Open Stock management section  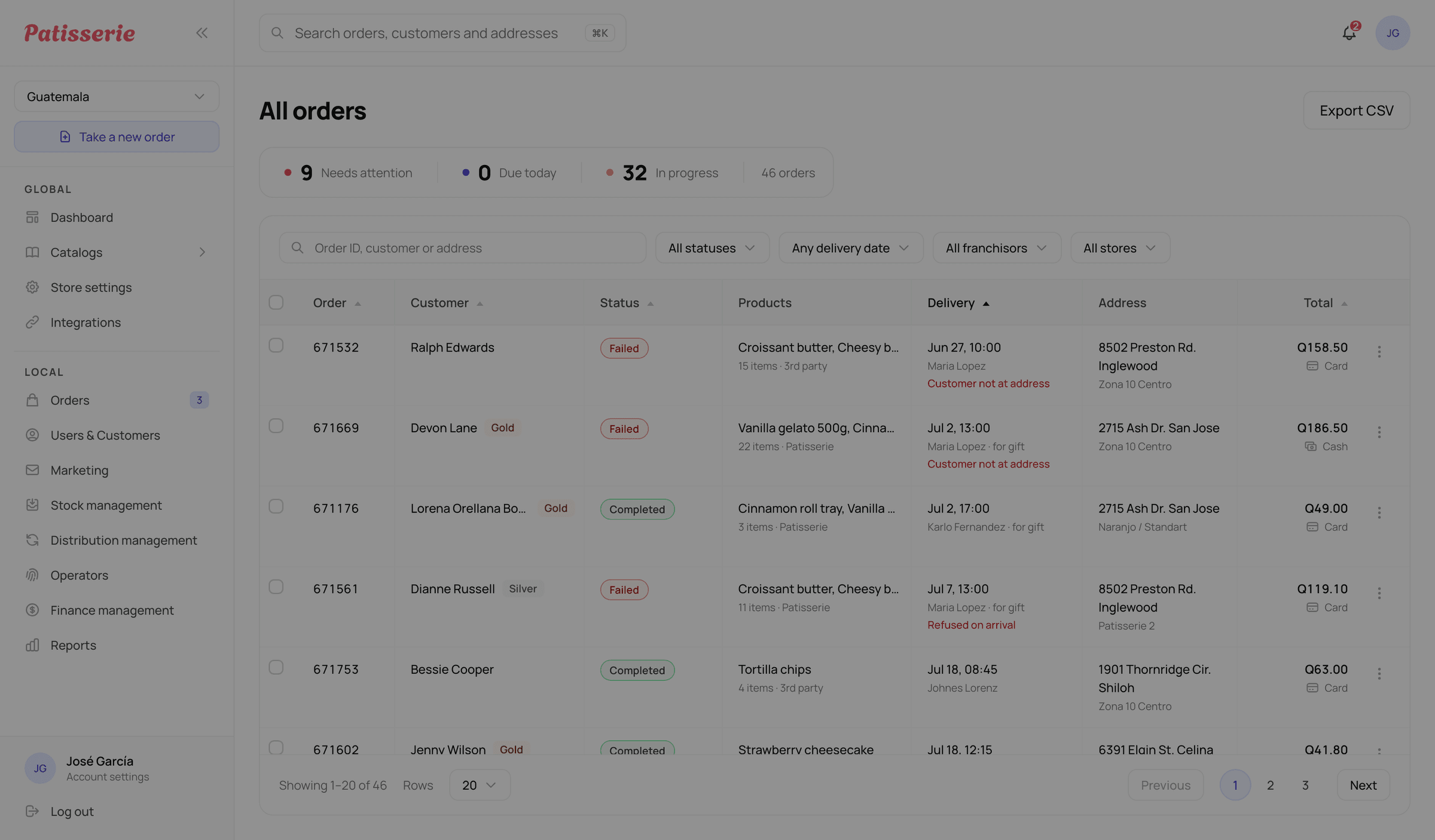[117, 505]
